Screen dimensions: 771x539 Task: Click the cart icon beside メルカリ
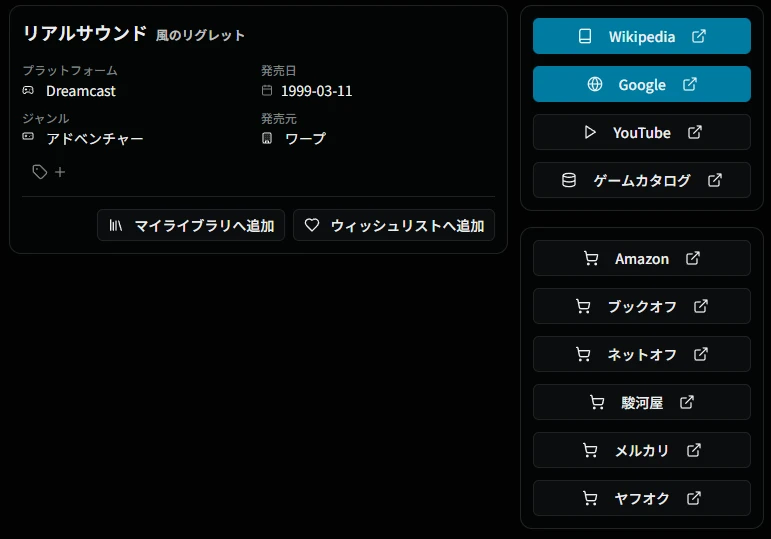tap(590, 450)
